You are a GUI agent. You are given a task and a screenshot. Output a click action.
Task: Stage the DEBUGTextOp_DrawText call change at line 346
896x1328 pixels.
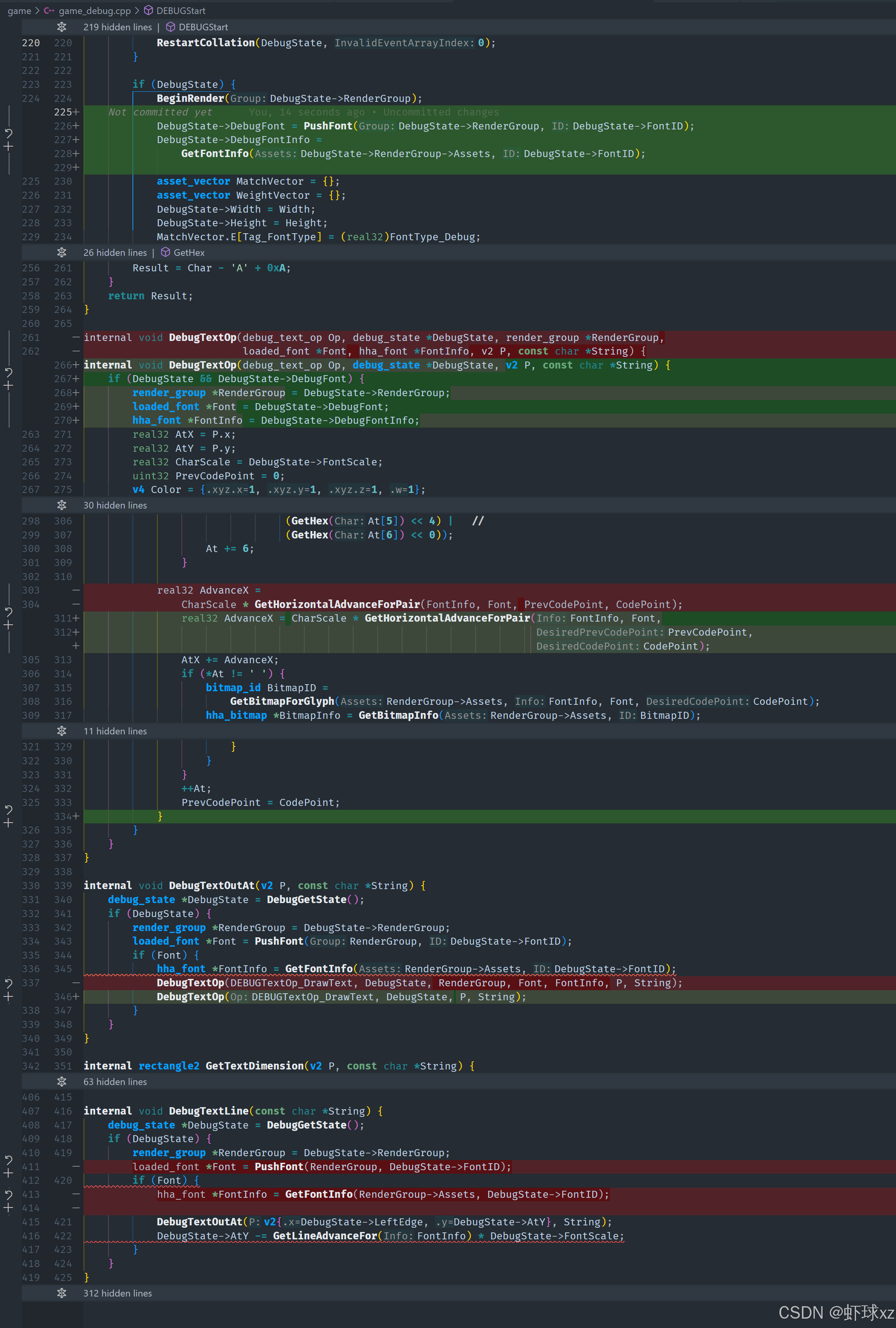pyautogui.click(x=9, y=996)
